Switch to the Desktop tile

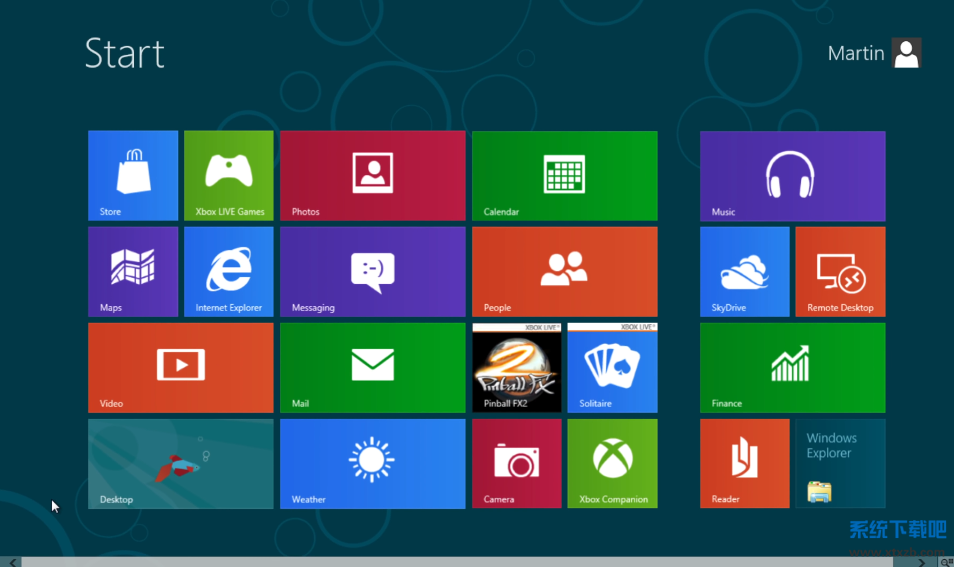point(180,463)
